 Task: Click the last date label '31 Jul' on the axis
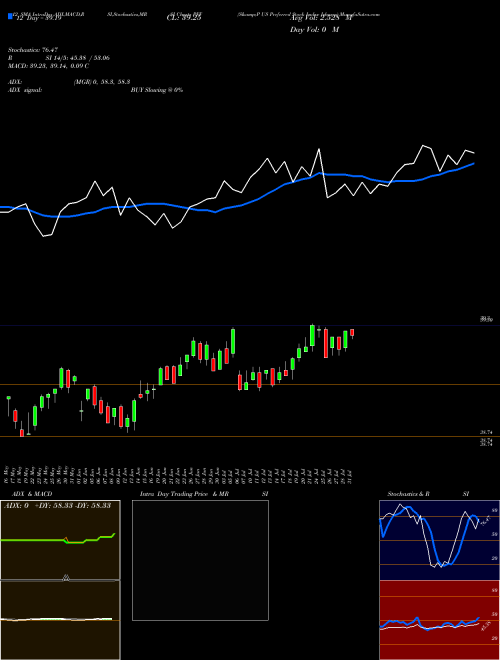tap(350, 476)
